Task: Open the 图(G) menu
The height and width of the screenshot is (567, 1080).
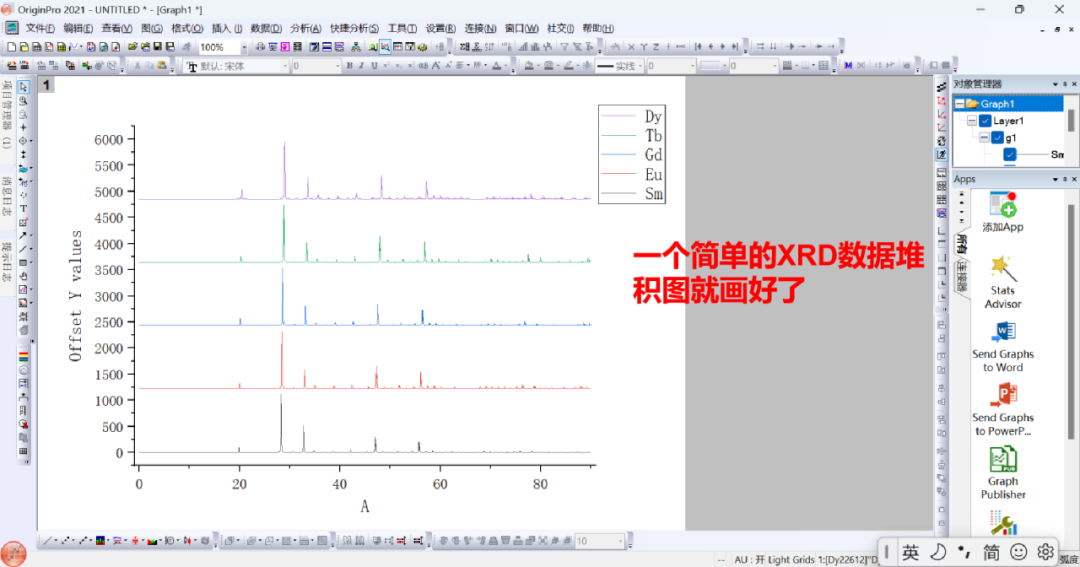Action: 152,28
